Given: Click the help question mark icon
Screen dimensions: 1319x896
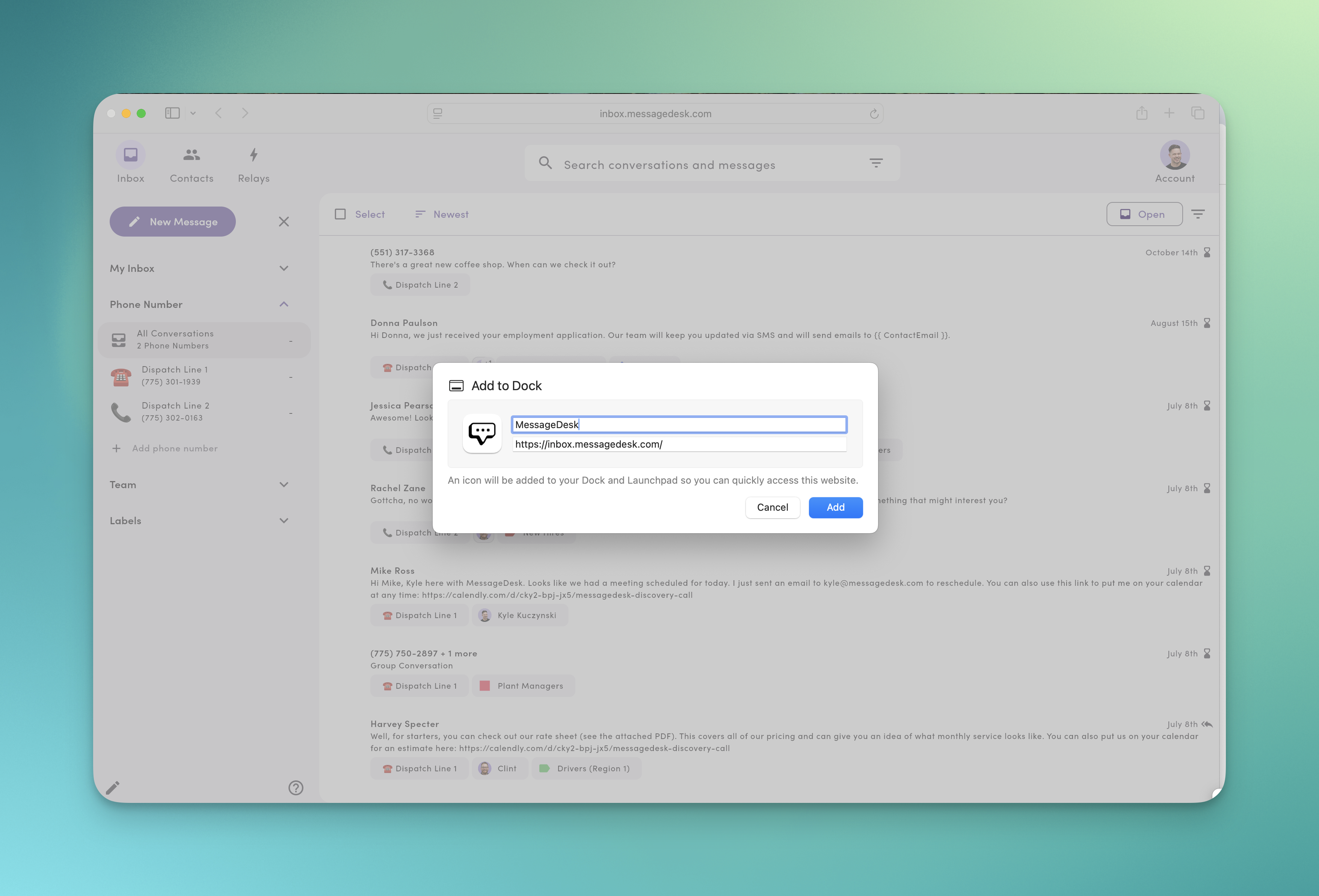Looking at the screenshot, I should coord(296,787).
